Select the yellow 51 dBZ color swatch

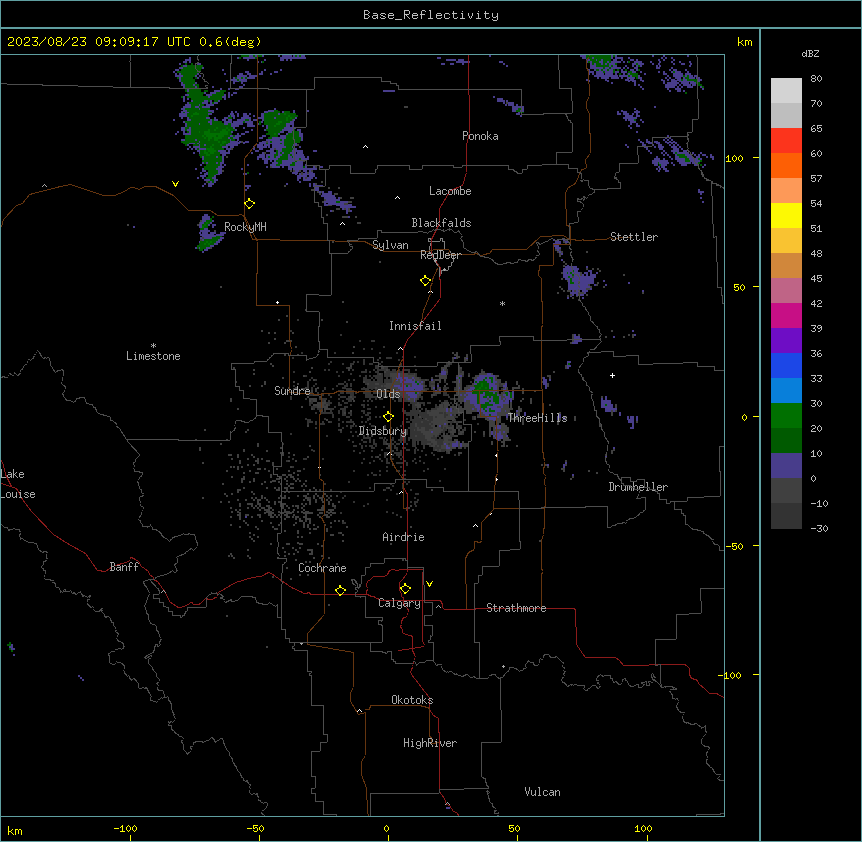click(x=786, y=215)
